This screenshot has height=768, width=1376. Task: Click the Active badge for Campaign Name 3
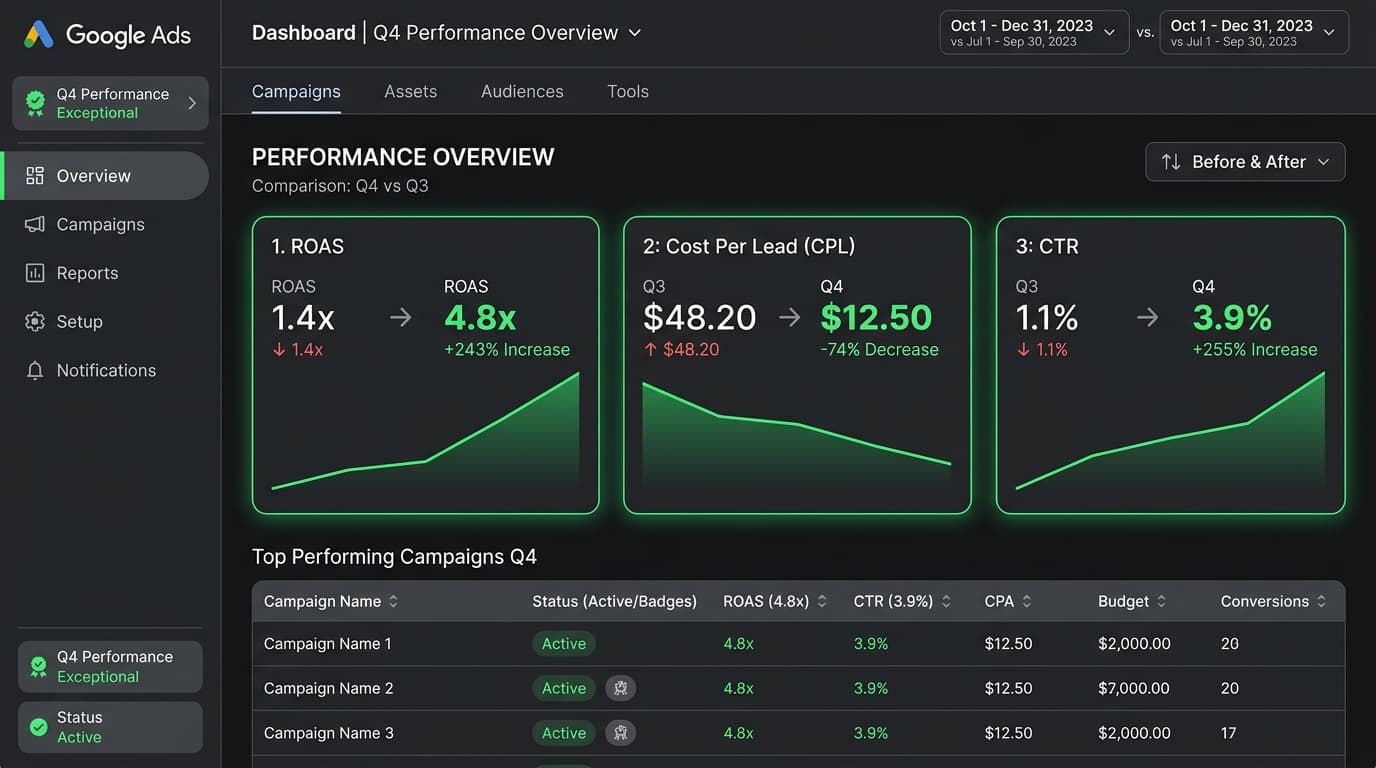click(x=564, y=733)
